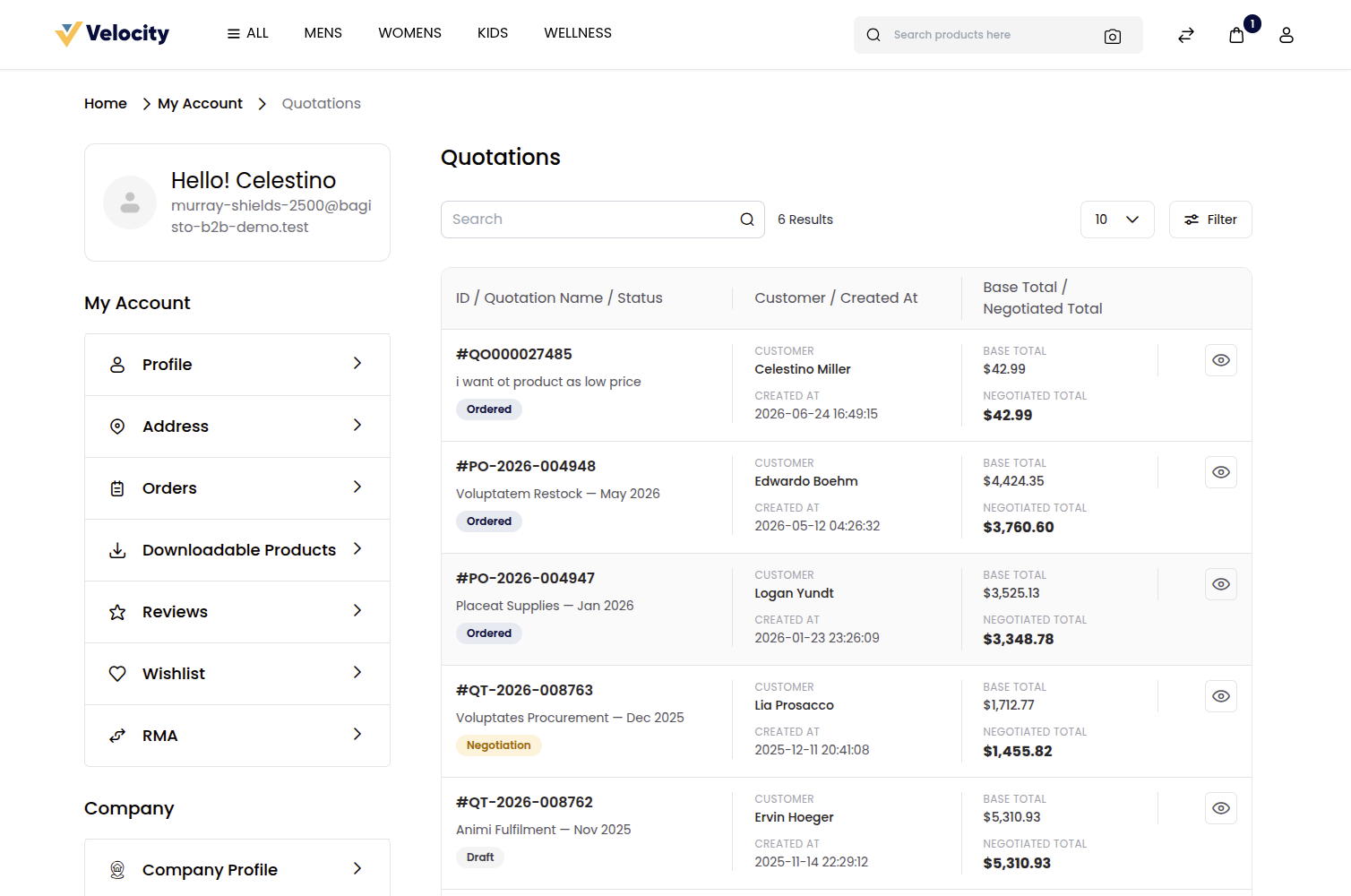Click the camera image search icon
The height and width of the screenshot is (896, 1351).
click(x=1113, y=36)
